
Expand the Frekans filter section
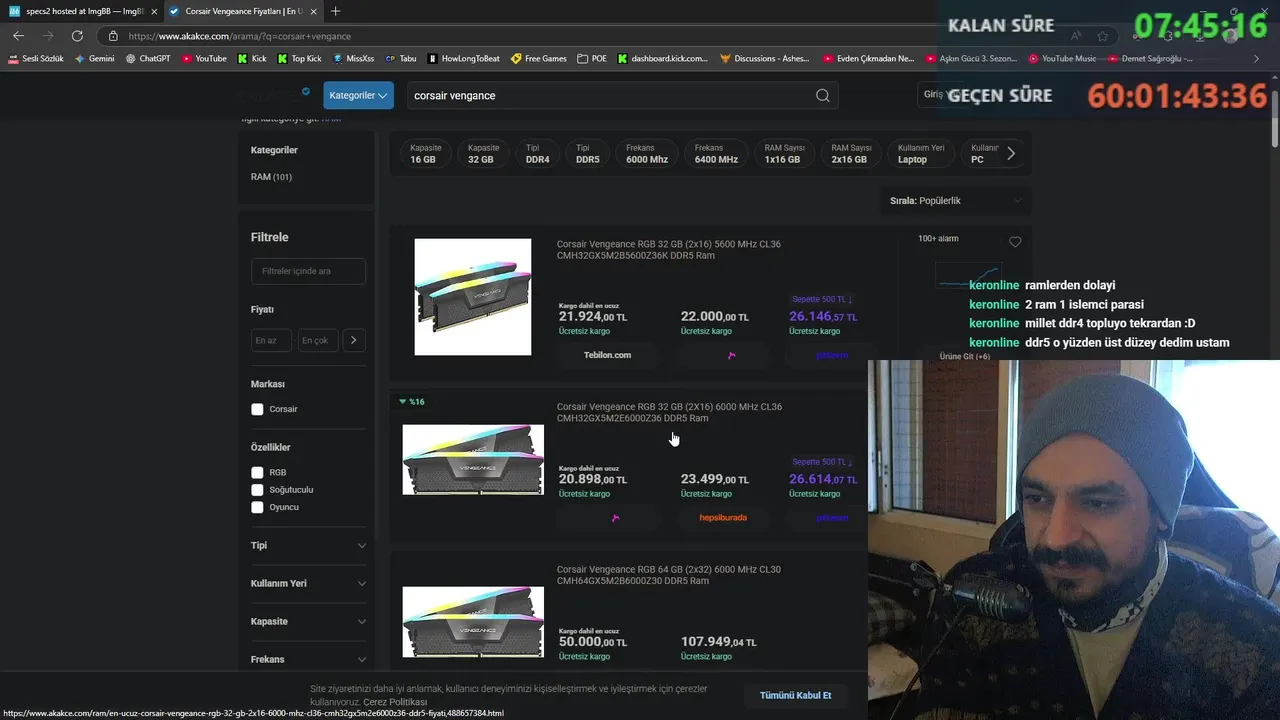308,660
